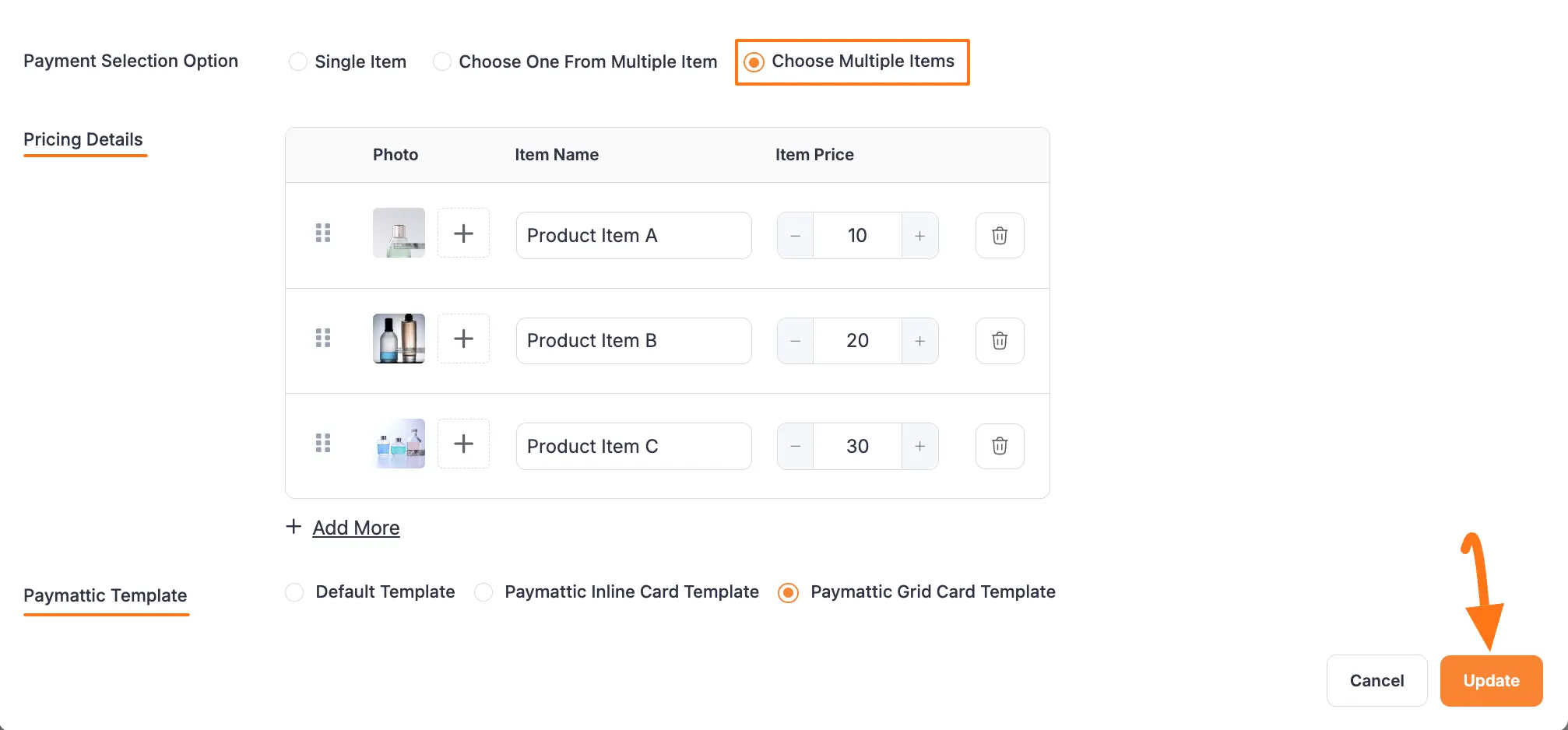The width and height of the screenshot is (1568, 730).
Task: Increase Product Item C price with plus stepper
Action: point(919,446)
